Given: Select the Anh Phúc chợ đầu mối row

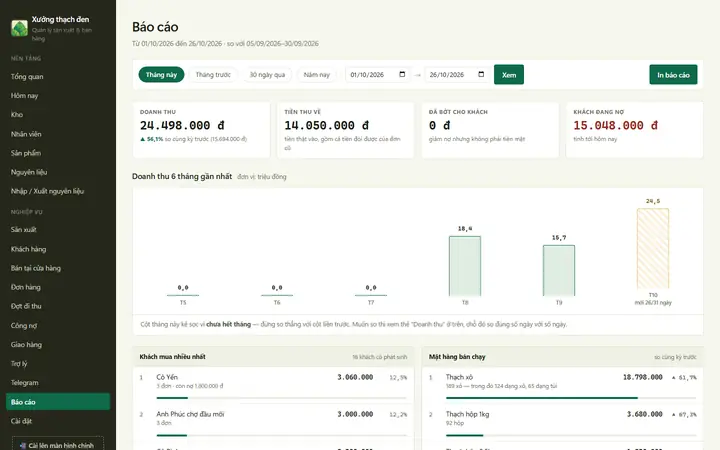Looking at the screenshot, I should click(x=273, y=423).
